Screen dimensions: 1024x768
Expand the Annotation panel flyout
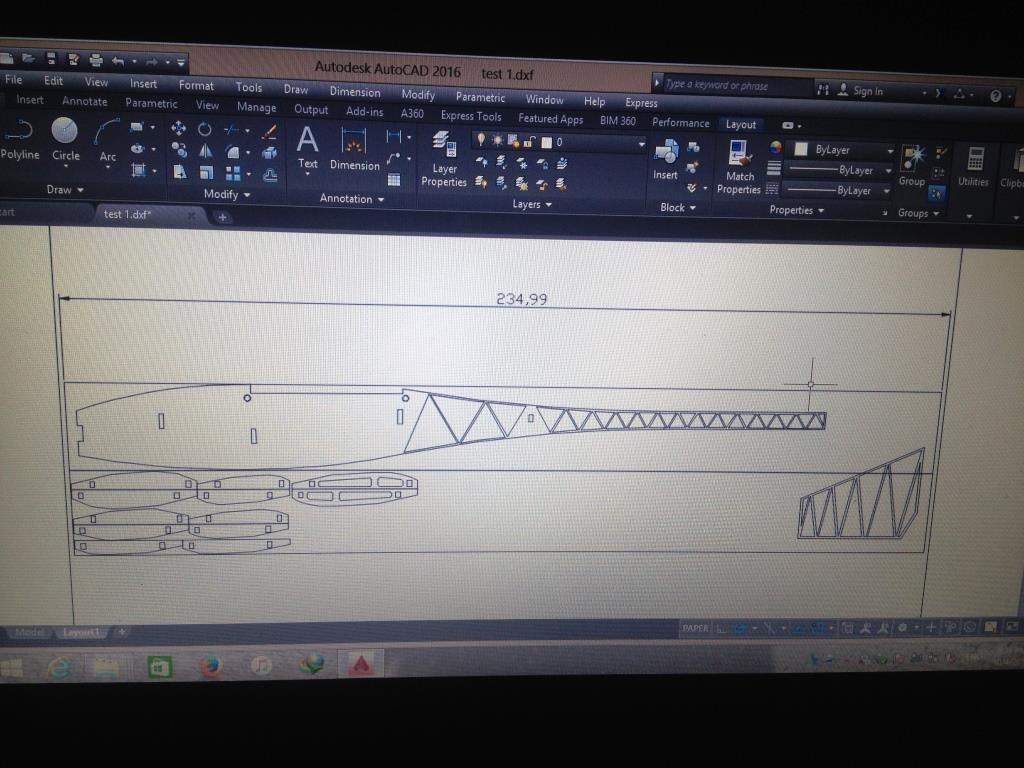coord(351,199)
